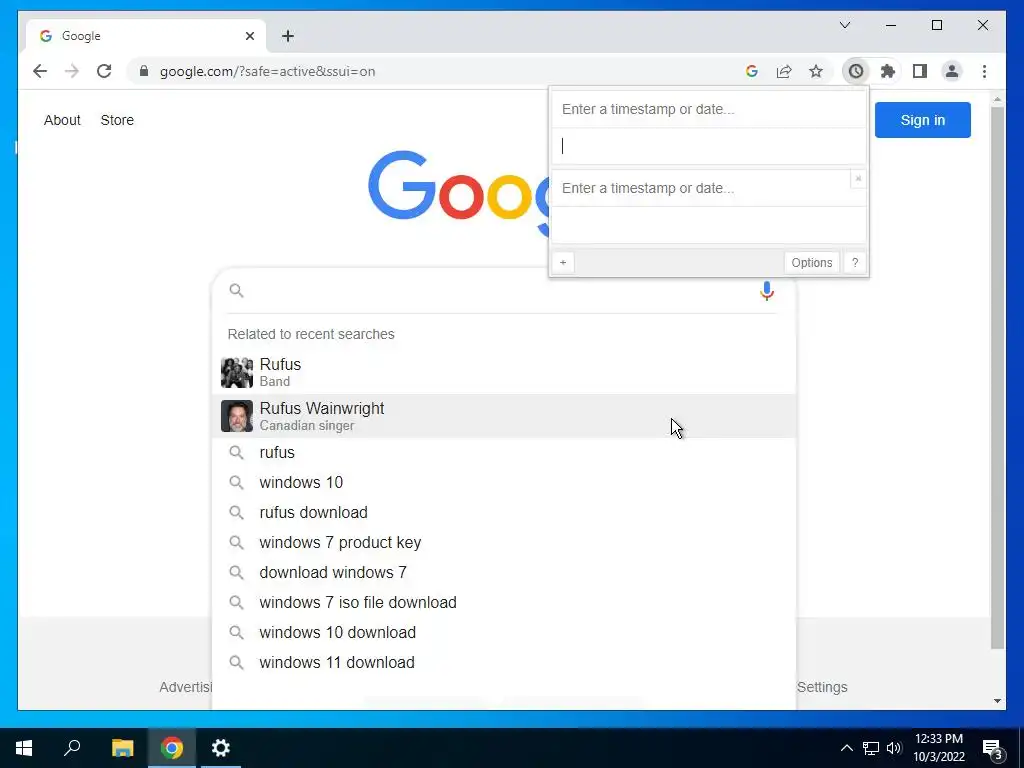This screenshot has height=768, width=1024.
Task: Click the first converter's result field
Action: (709, 146)
